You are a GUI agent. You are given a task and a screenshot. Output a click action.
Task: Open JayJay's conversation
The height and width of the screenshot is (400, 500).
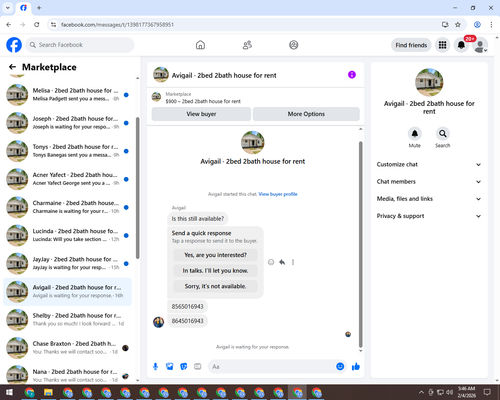click(x=67, y=263)
